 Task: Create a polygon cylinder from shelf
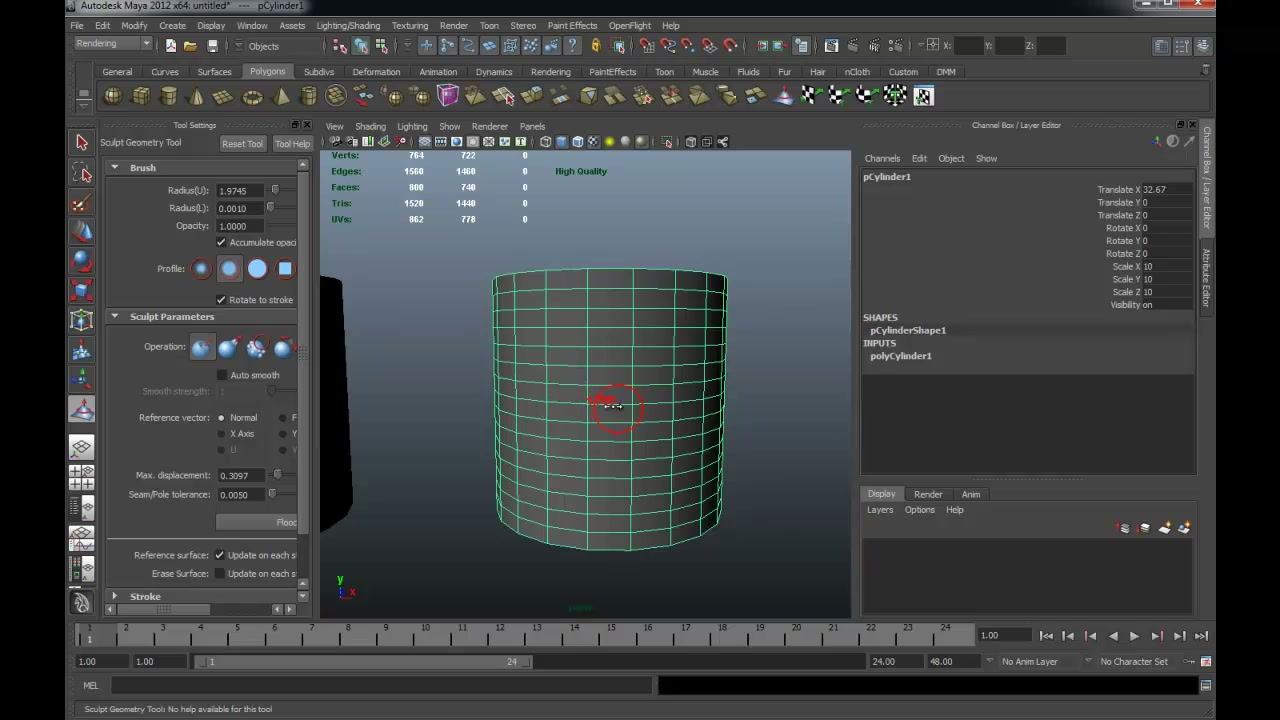point(169,96)
